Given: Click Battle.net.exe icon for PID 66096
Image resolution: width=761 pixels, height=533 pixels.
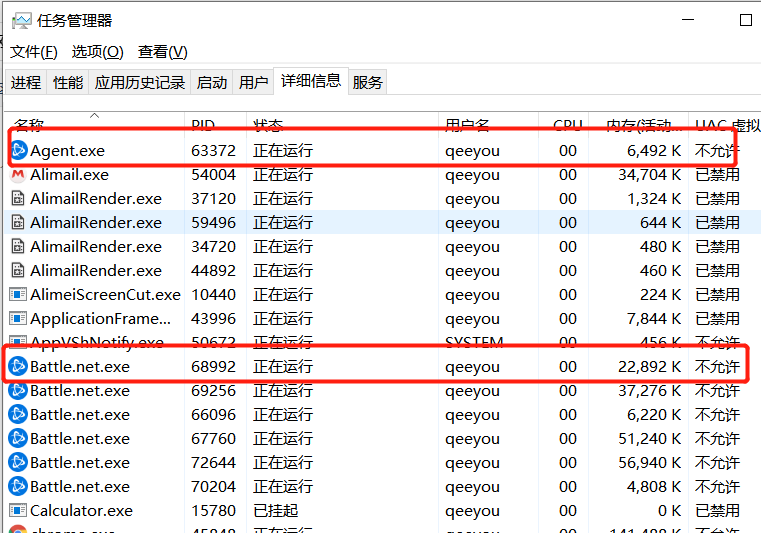Looking at the screenshot, I should pos(18,414).
